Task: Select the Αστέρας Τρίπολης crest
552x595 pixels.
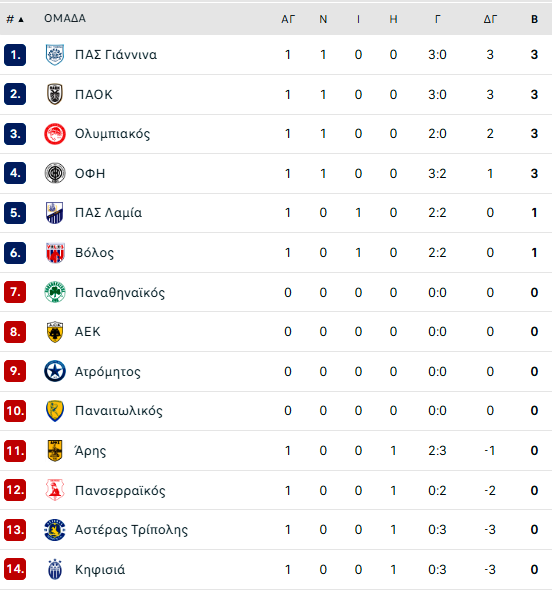Action: tap(55, 530)
